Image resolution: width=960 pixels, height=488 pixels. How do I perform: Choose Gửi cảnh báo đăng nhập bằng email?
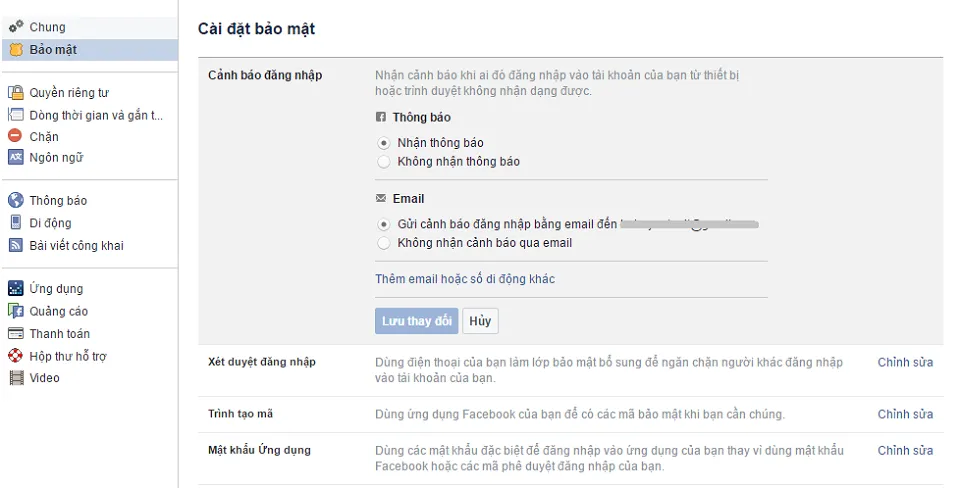pyautogui.click(x=383, y=224)
